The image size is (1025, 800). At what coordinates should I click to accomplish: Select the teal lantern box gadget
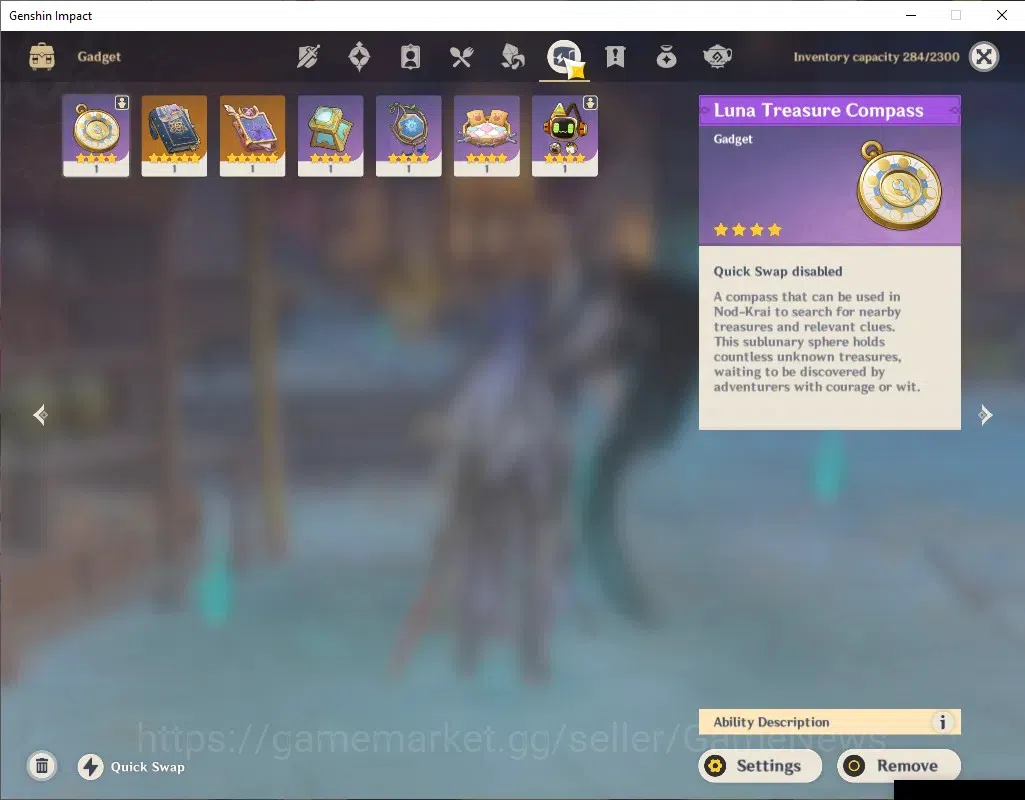(330, 136)
